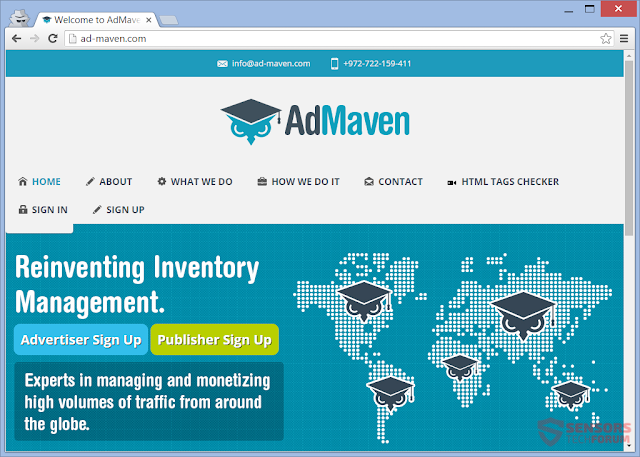The width and height of the screenshot is (640, 457).
Task: Click the browser forward arrow
Action: click(35, 38)
